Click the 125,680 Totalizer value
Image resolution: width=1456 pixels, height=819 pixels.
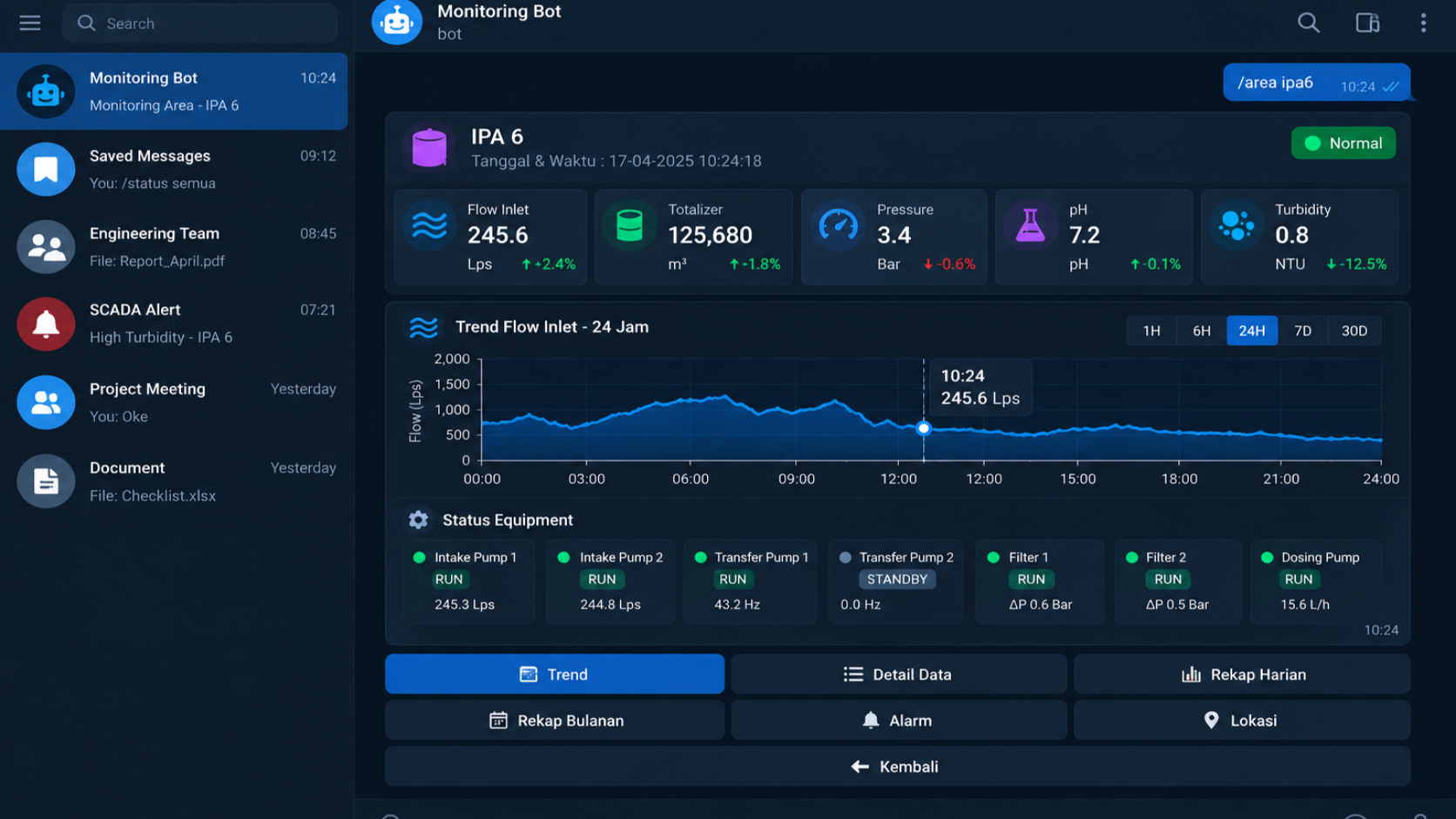[710, 235]
